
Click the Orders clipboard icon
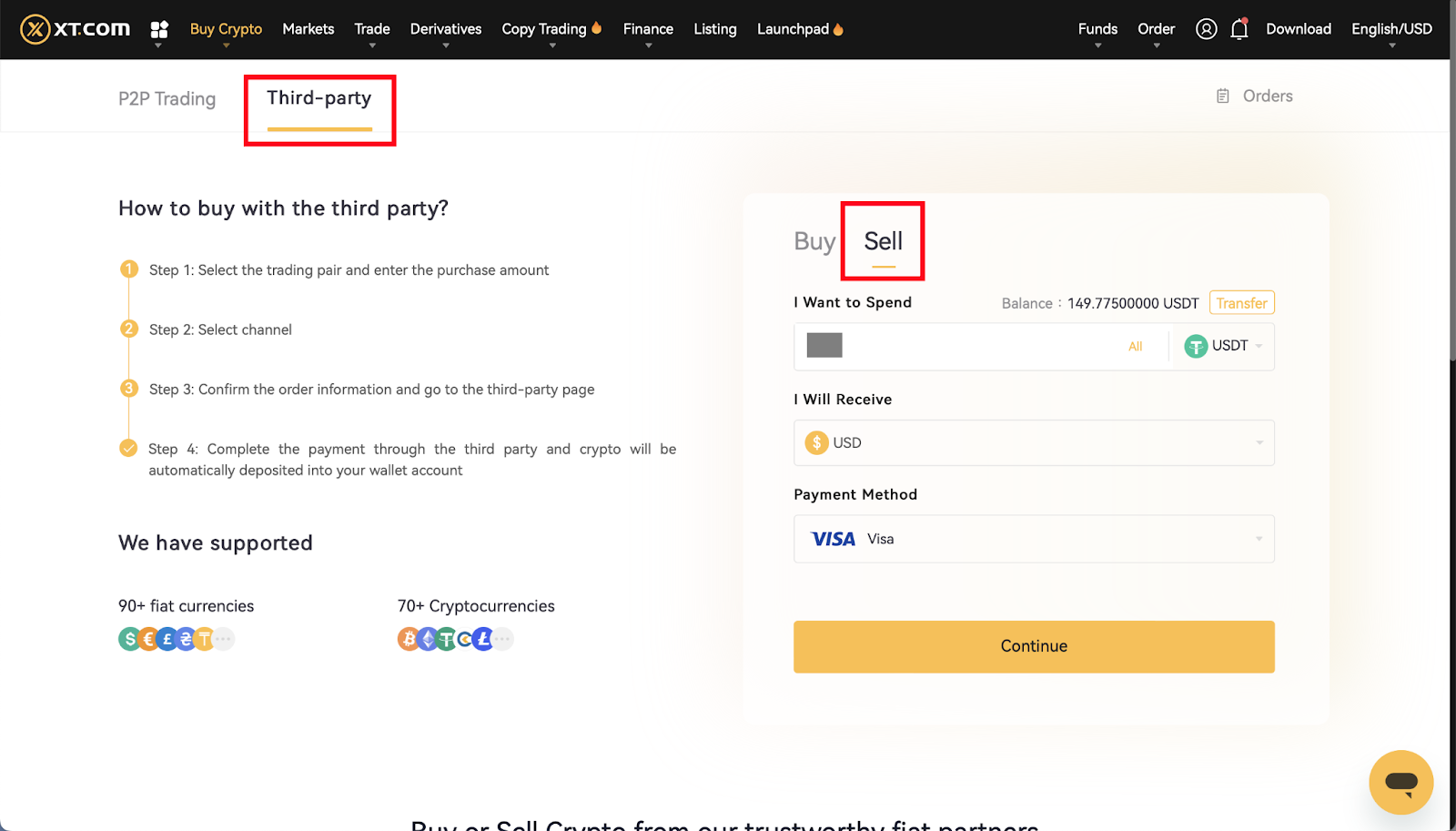[x=1223, y=96]
